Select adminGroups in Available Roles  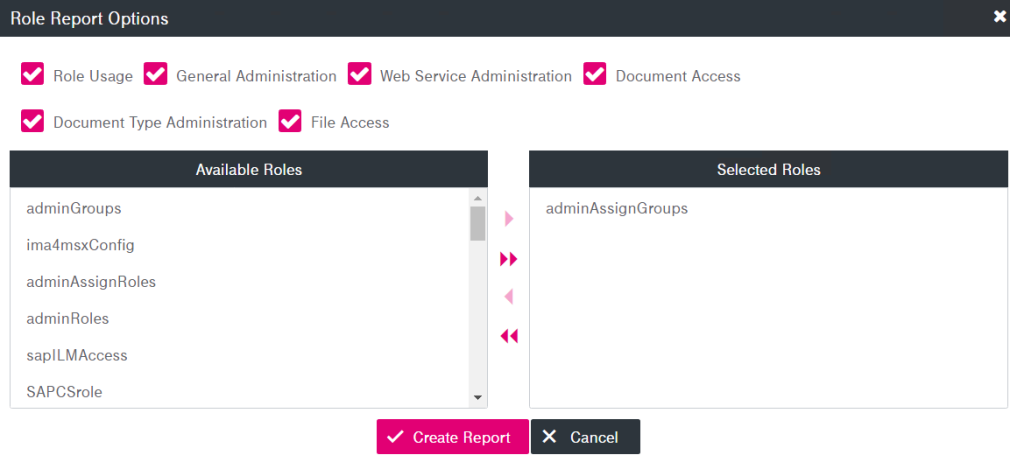[x=74, y=209]
